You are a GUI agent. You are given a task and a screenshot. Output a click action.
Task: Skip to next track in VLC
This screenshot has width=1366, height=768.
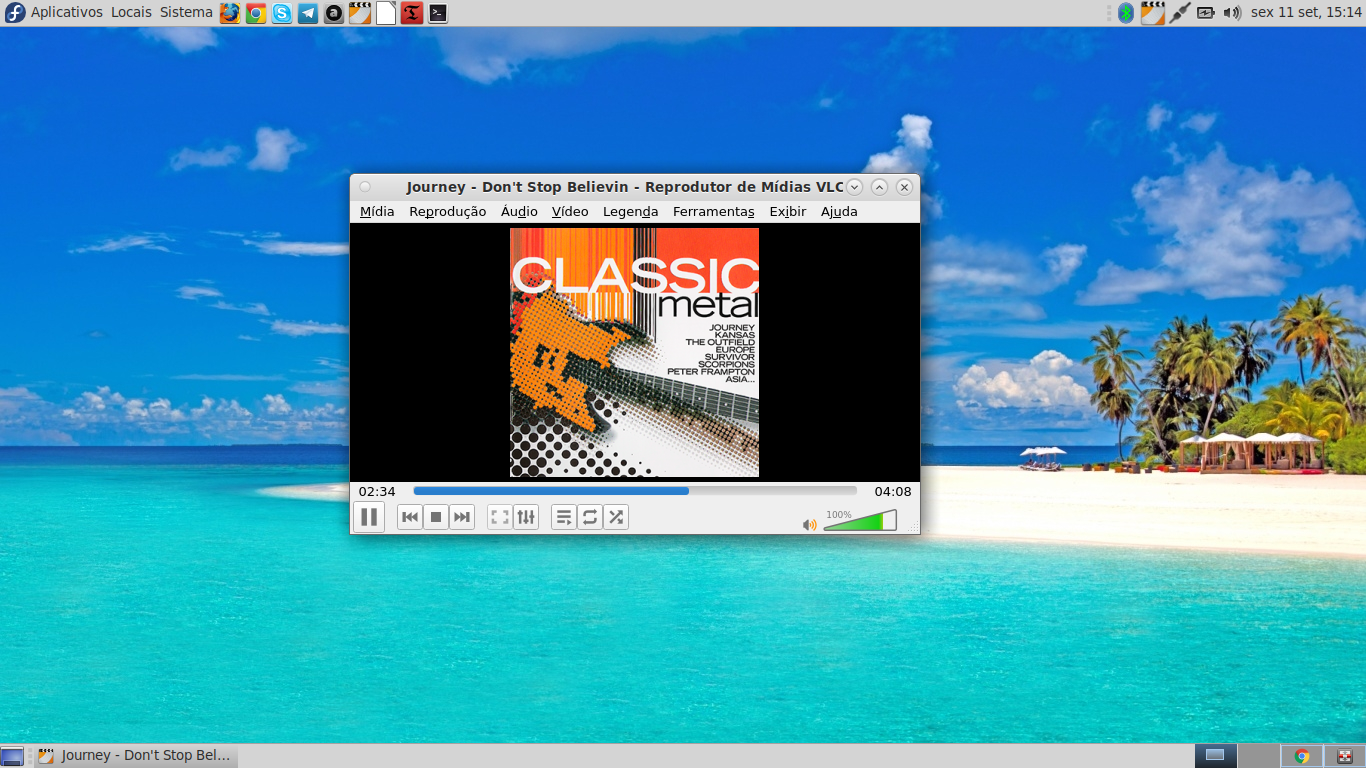[462, 517]
